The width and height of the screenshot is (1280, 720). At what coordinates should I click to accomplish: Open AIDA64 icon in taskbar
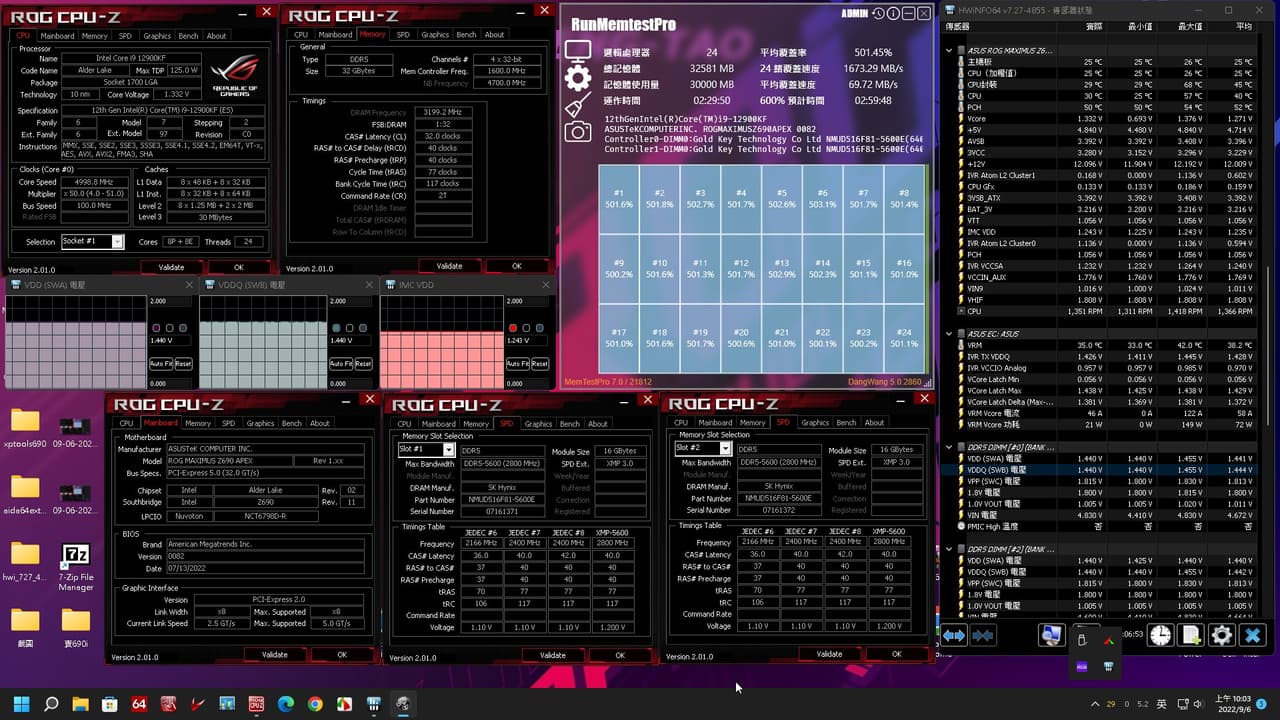[139, 704]
